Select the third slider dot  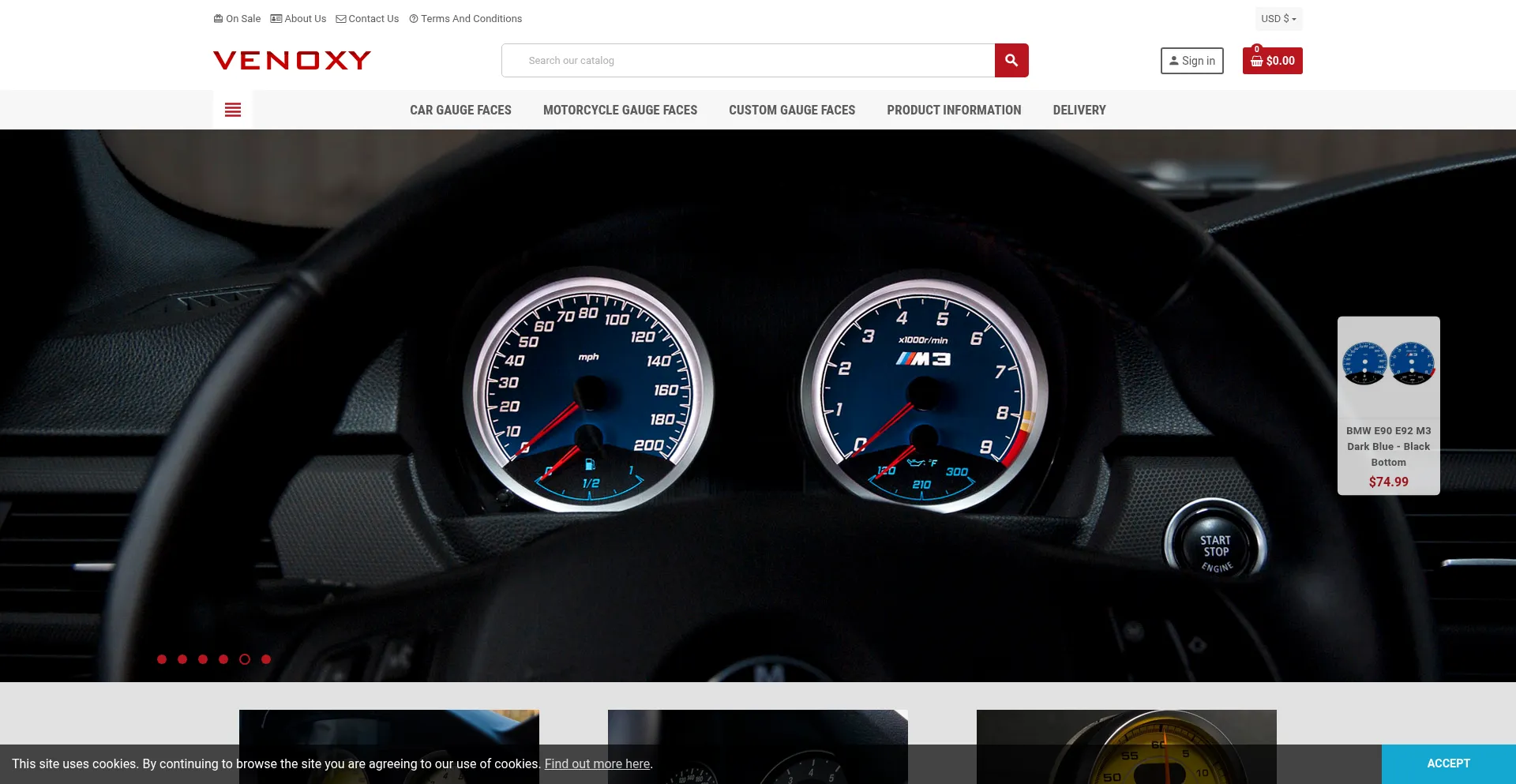pyautogui.click(x=203, y=659)
